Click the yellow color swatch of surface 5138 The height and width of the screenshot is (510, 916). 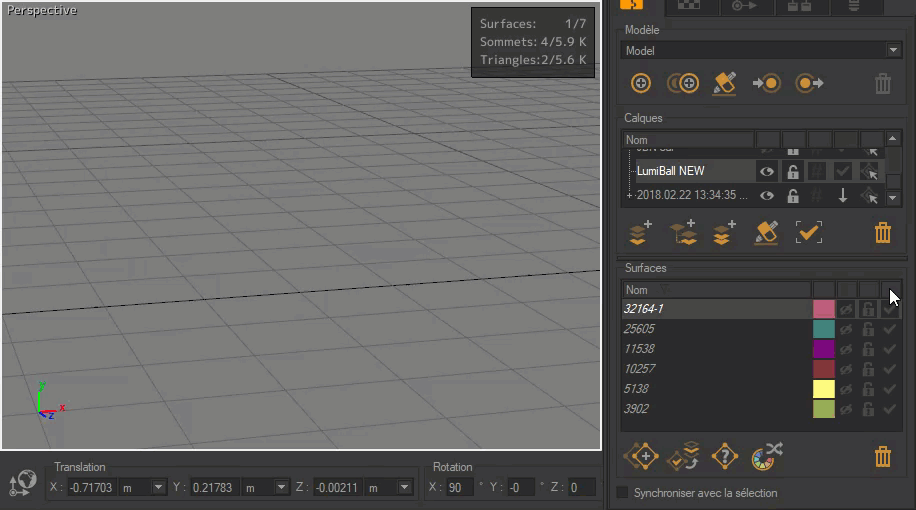[823, 389]
